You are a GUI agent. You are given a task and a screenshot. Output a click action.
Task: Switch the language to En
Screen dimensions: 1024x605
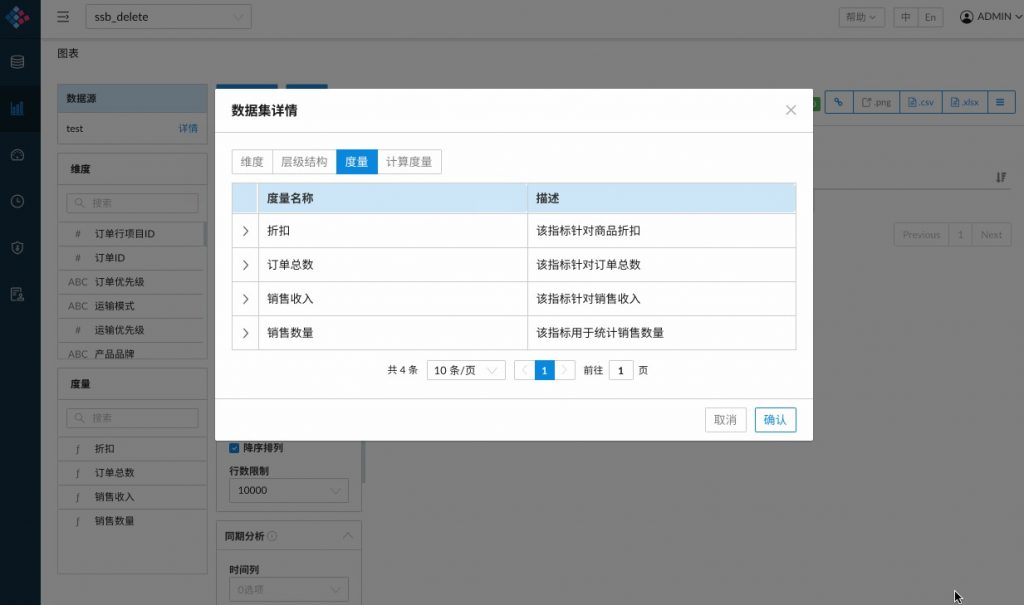(x=931, y=17)
